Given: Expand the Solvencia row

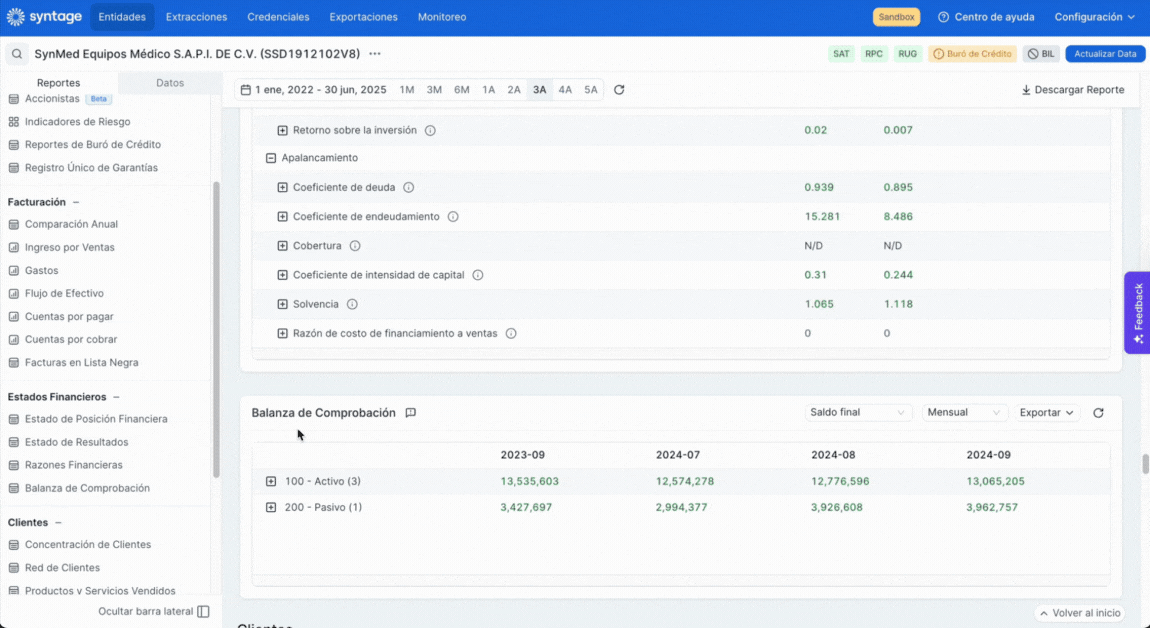Looking at the screenshot, I should (x=282, y=304).
